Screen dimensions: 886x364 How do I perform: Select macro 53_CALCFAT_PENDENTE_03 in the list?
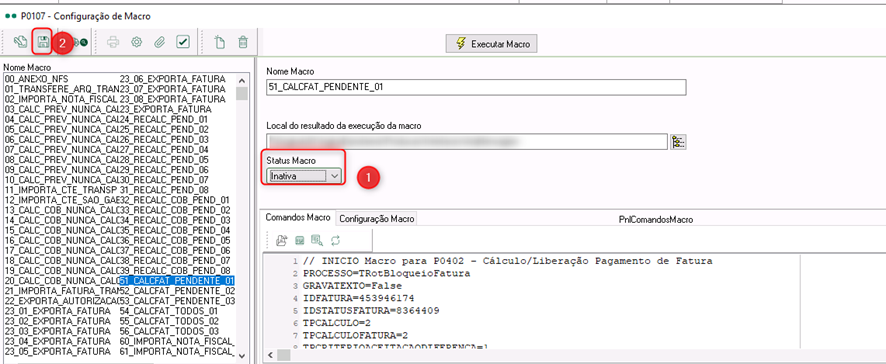pos(177,300)
